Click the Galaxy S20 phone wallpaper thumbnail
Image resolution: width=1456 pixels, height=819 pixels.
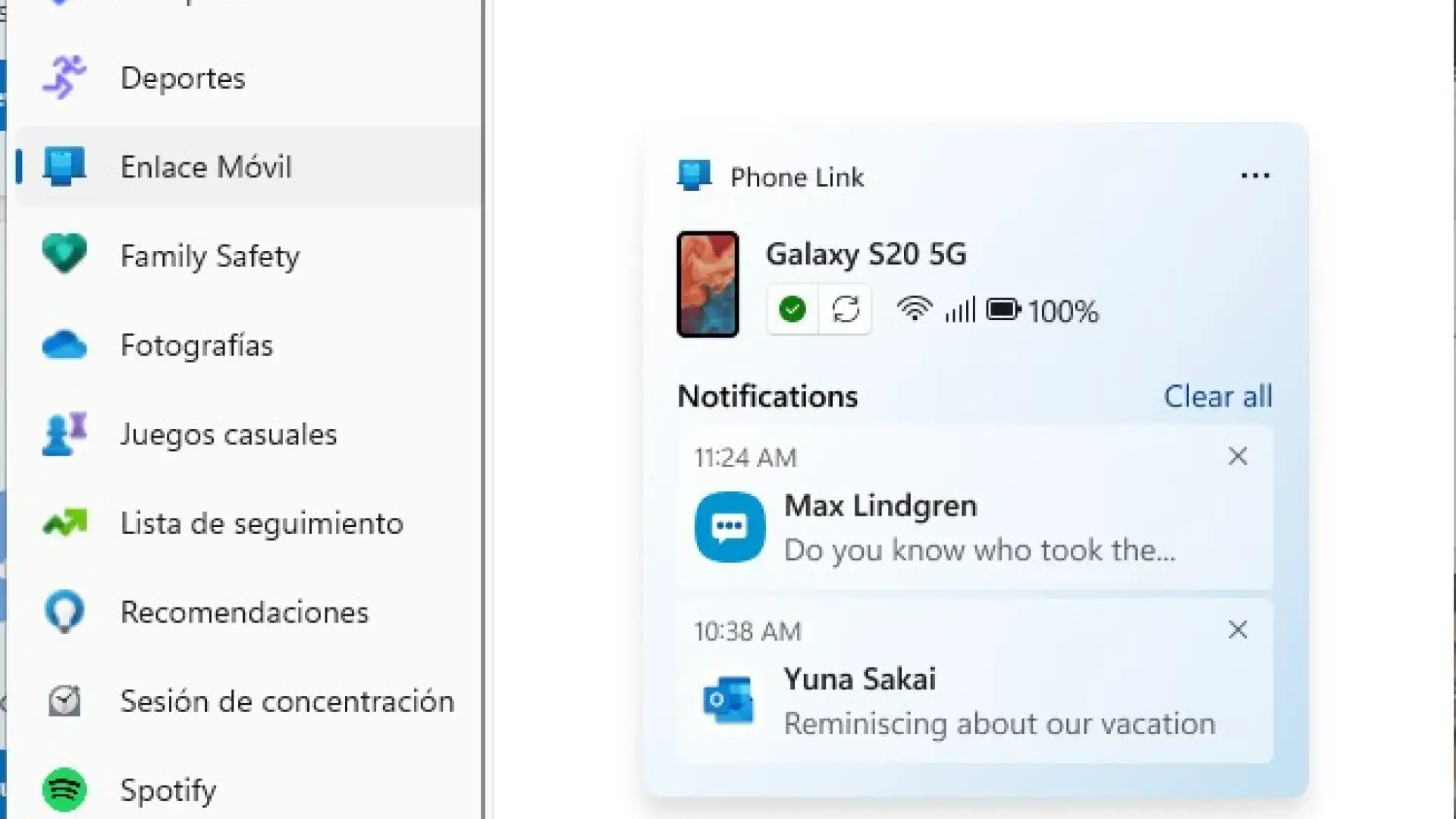(x=707, y=284)
